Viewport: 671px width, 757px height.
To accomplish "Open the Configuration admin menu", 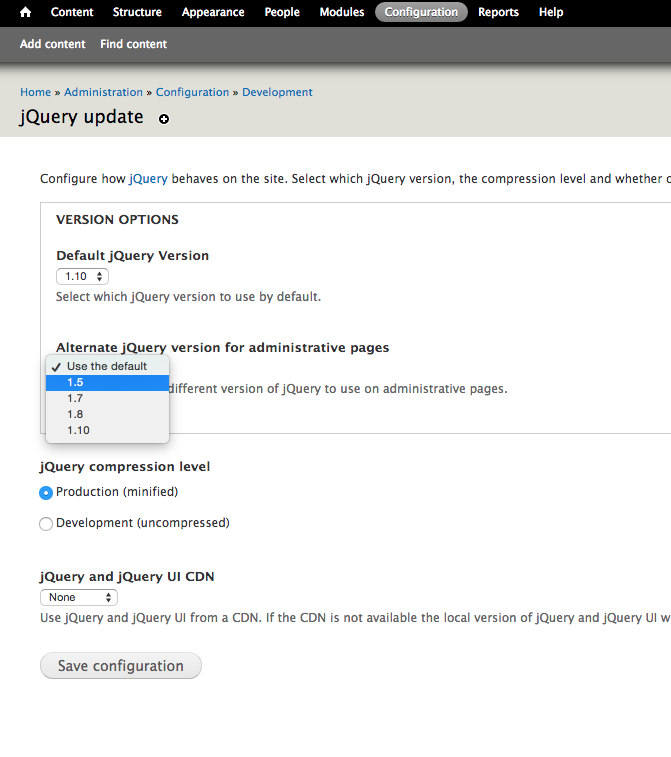I will tap(421, 12).
